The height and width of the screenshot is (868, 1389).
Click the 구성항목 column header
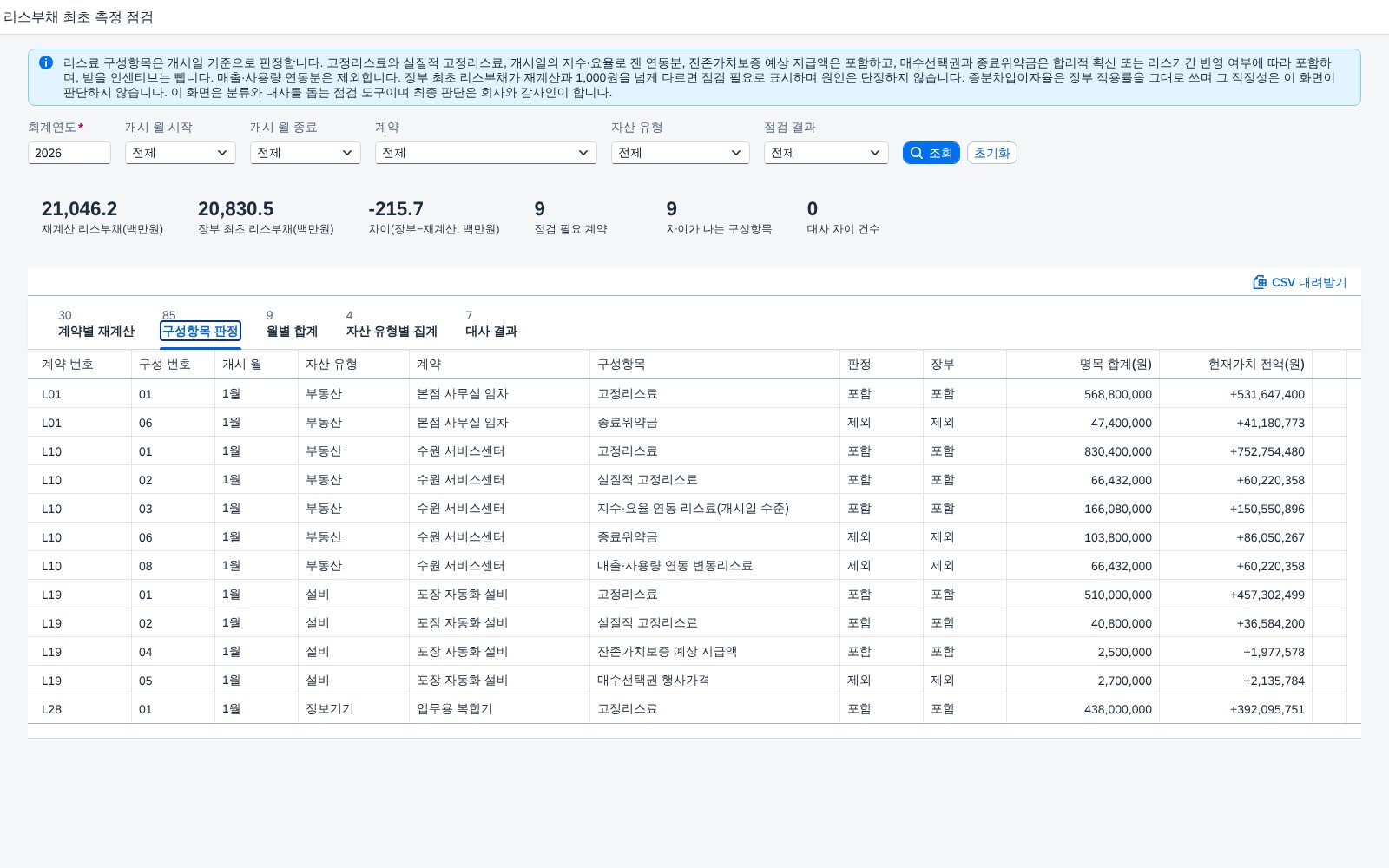tap(715, 365)
